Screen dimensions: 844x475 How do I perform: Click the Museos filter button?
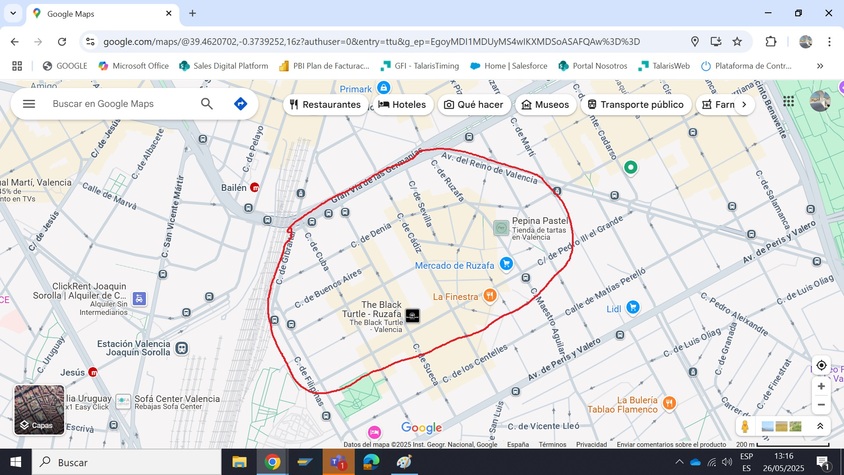pyautogui.click(x=545, y=105)
